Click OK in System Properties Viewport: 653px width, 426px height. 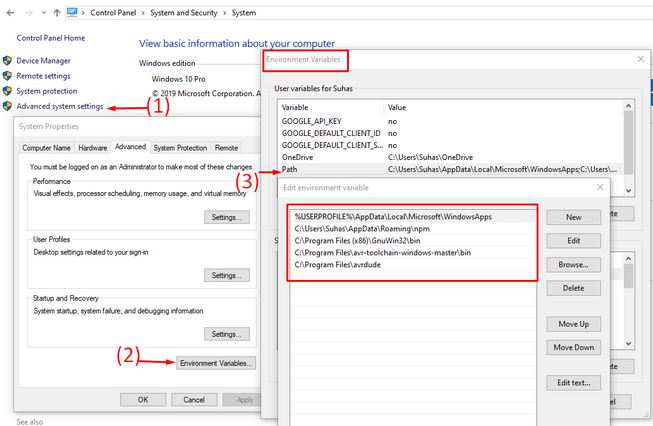[143, 400]
